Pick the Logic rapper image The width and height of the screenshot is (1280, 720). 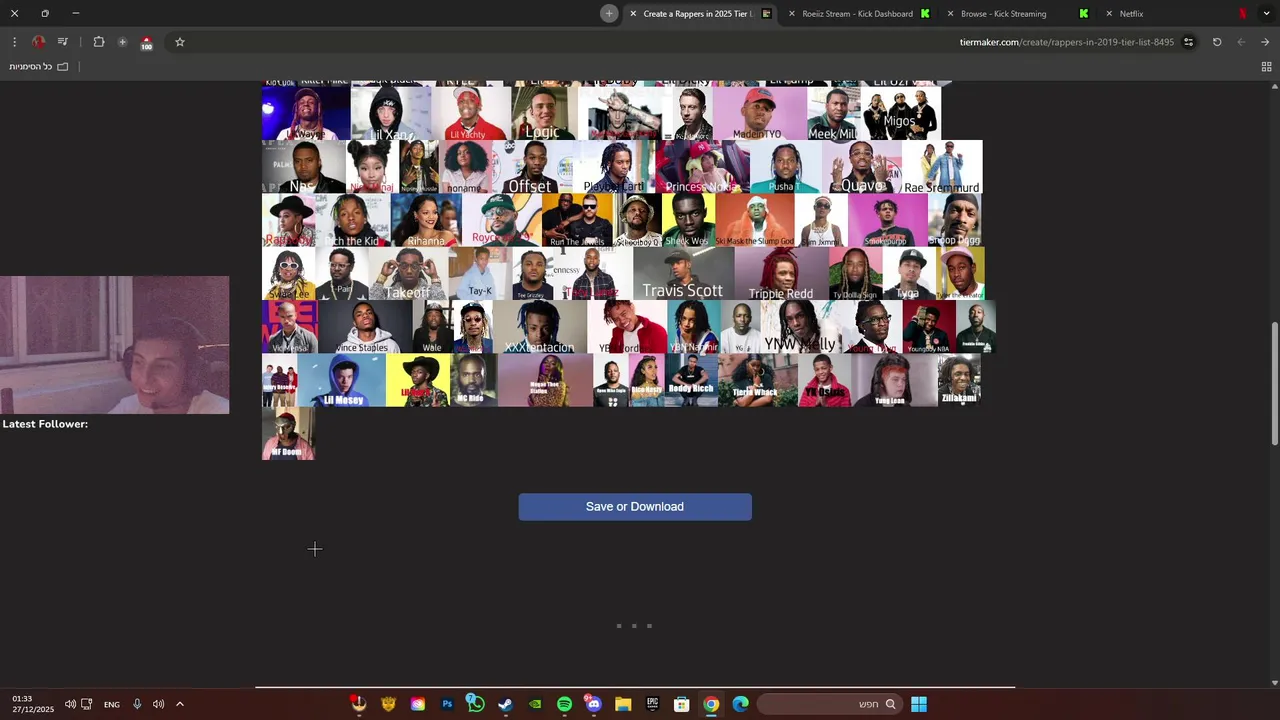pos(543,114)
